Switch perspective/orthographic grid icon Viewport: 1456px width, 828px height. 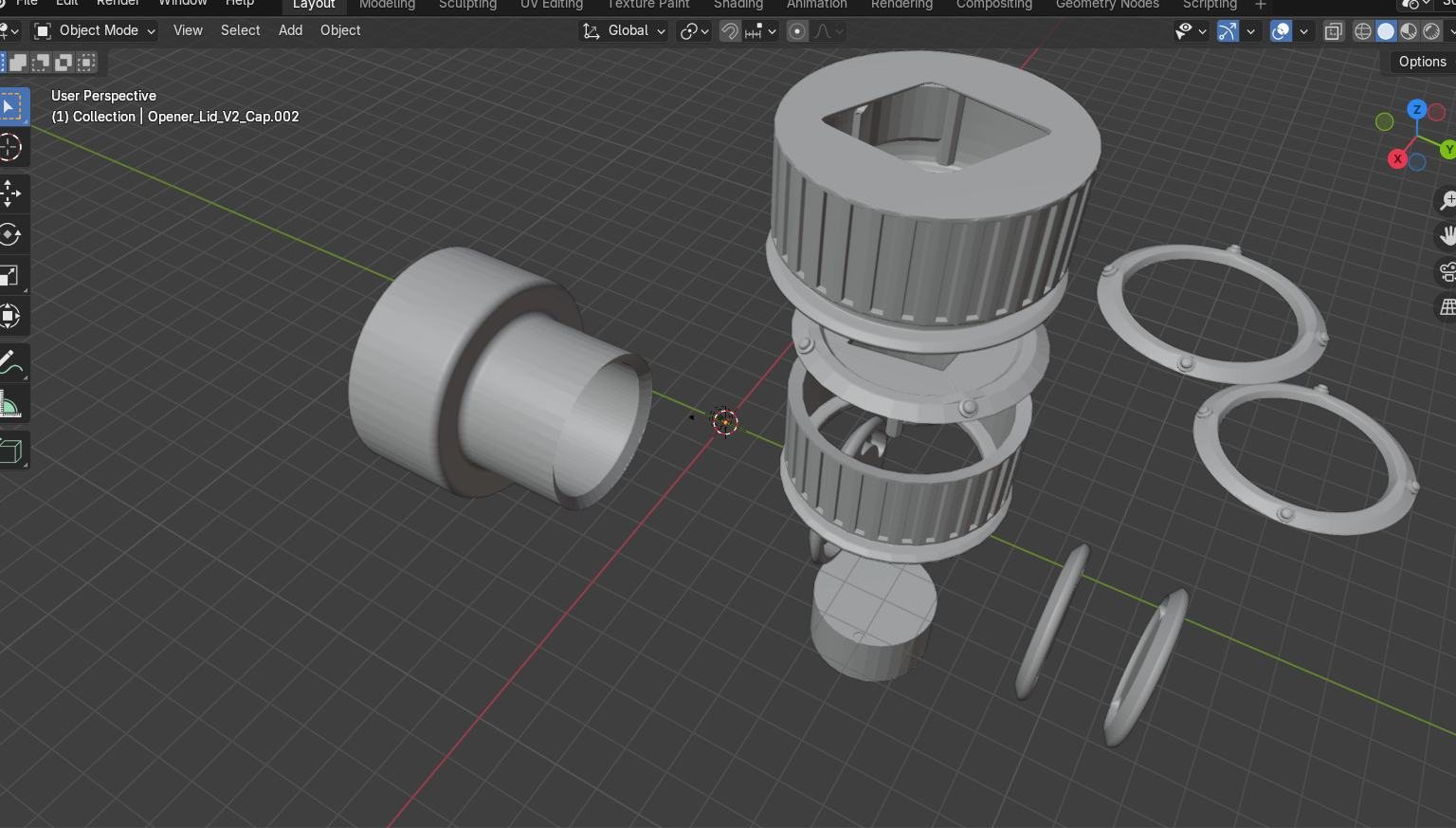coord(1447,307)
